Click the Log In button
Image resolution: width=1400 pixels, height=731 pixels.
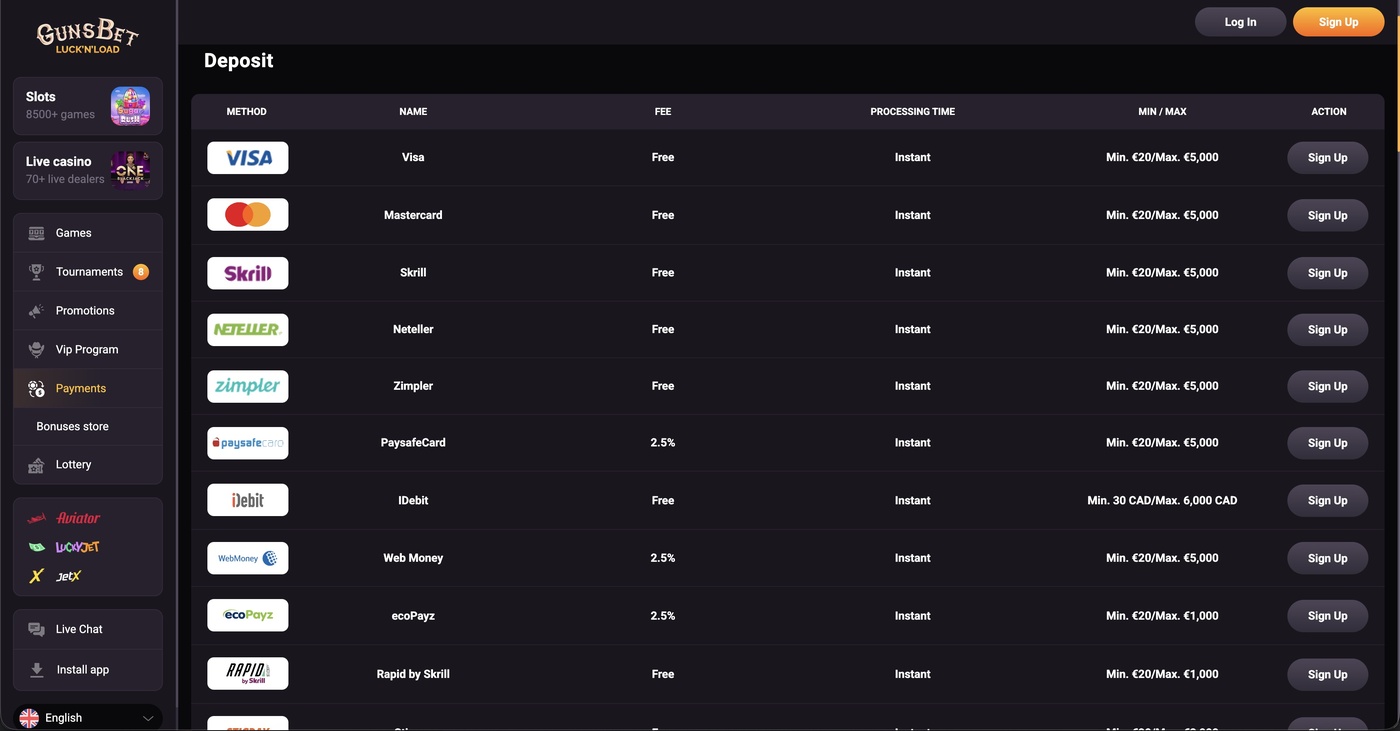pyautogui.click(x=1240, y=22)
